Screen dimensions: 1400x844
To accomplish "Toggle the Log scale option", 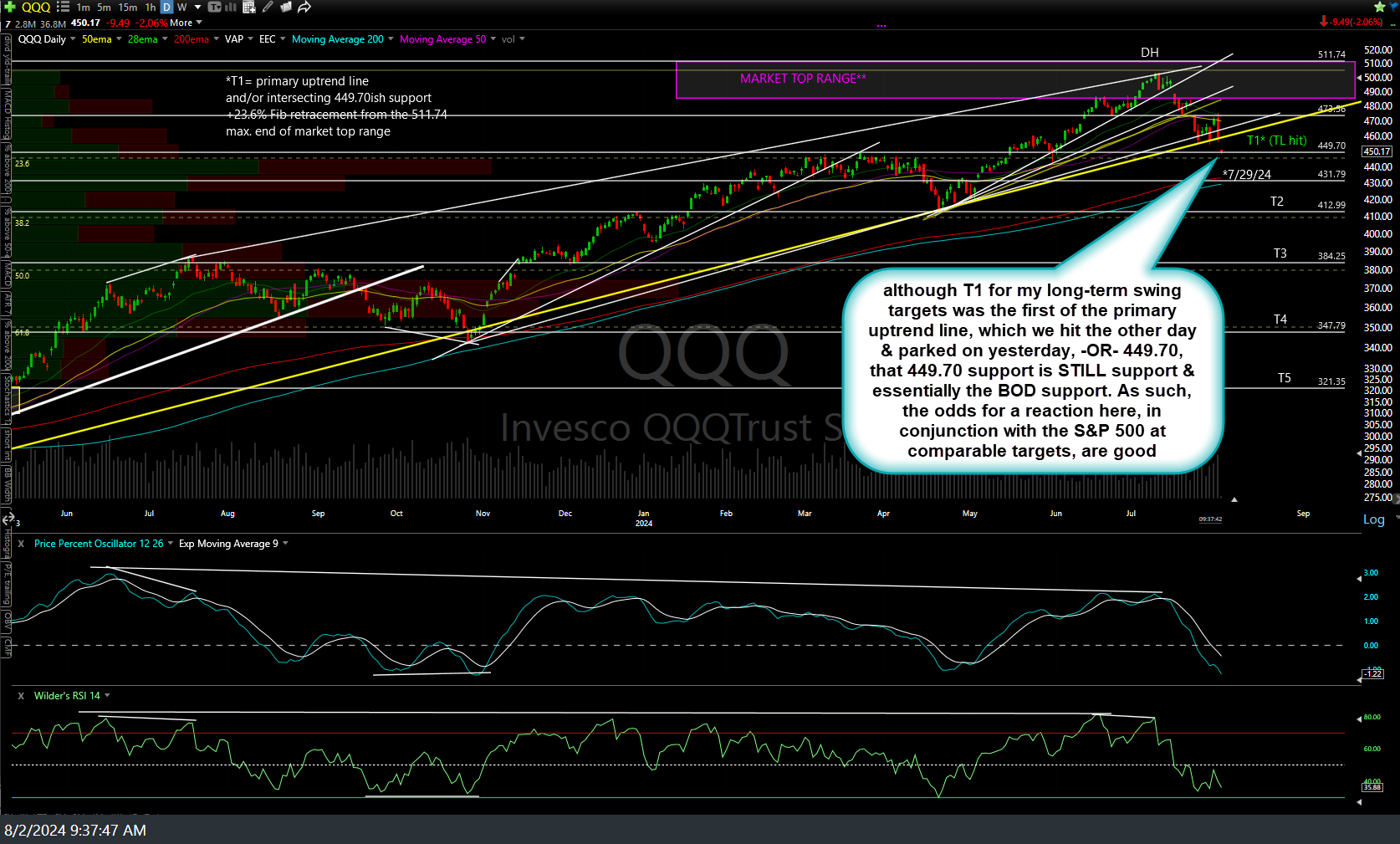I will pos(1373,519).
